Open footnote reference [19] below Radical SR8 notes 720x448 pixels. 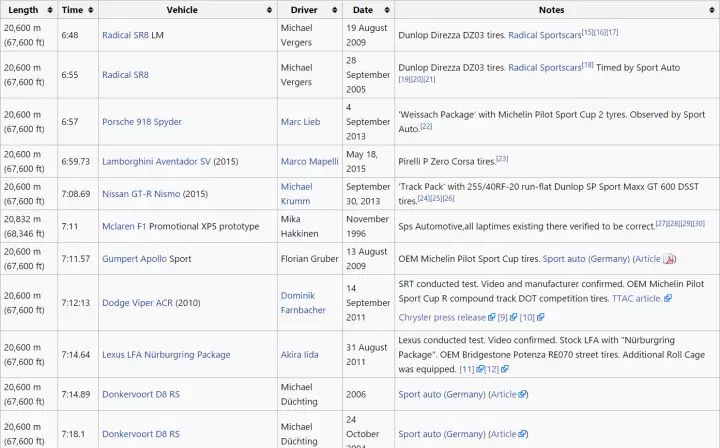click(x=404, y=79)
